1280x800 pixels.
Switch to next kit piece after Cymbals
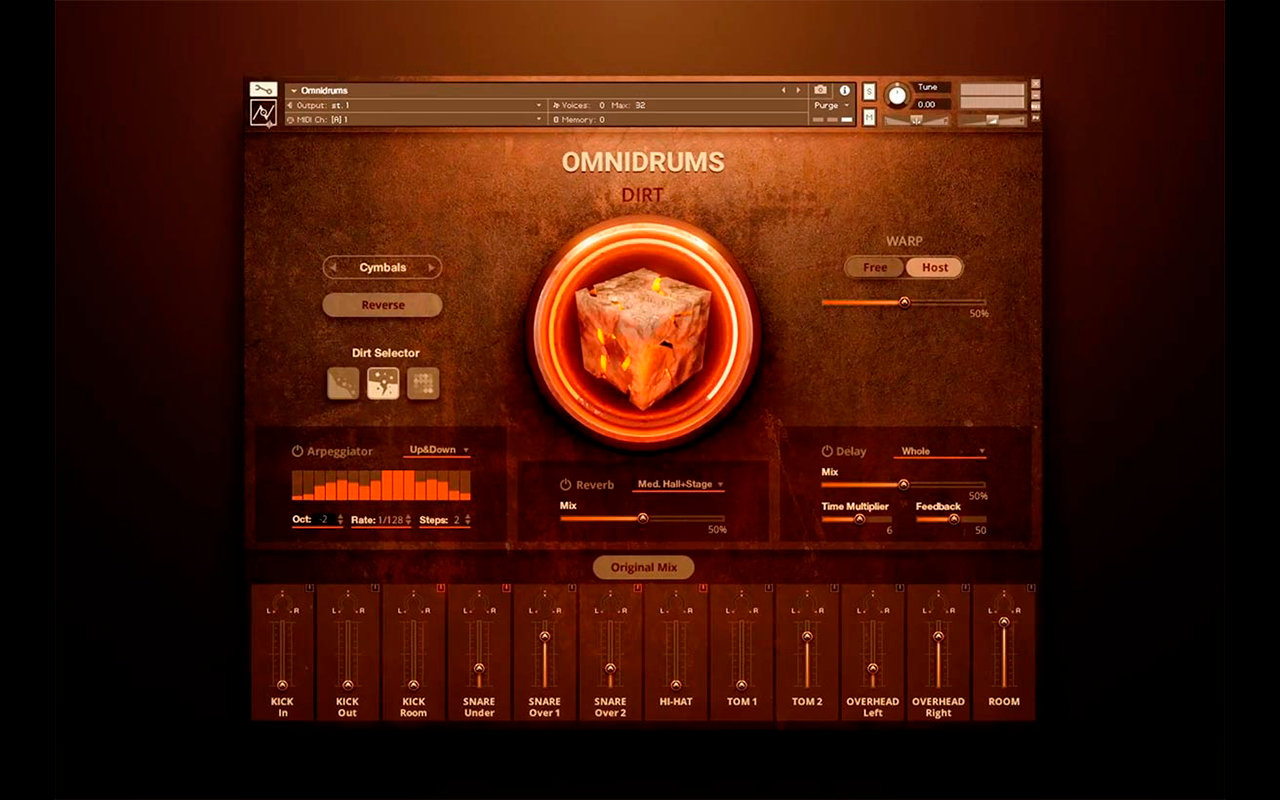click(x=432, y=268)
